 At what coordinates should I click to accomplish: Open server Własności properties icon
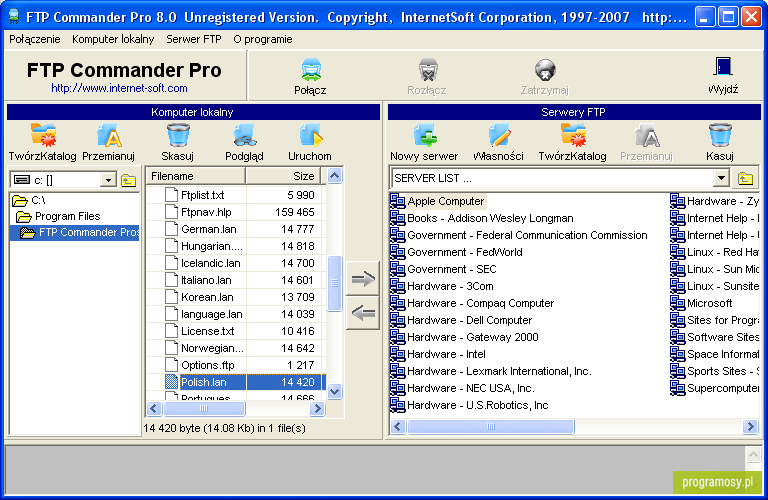pos(499,135)
